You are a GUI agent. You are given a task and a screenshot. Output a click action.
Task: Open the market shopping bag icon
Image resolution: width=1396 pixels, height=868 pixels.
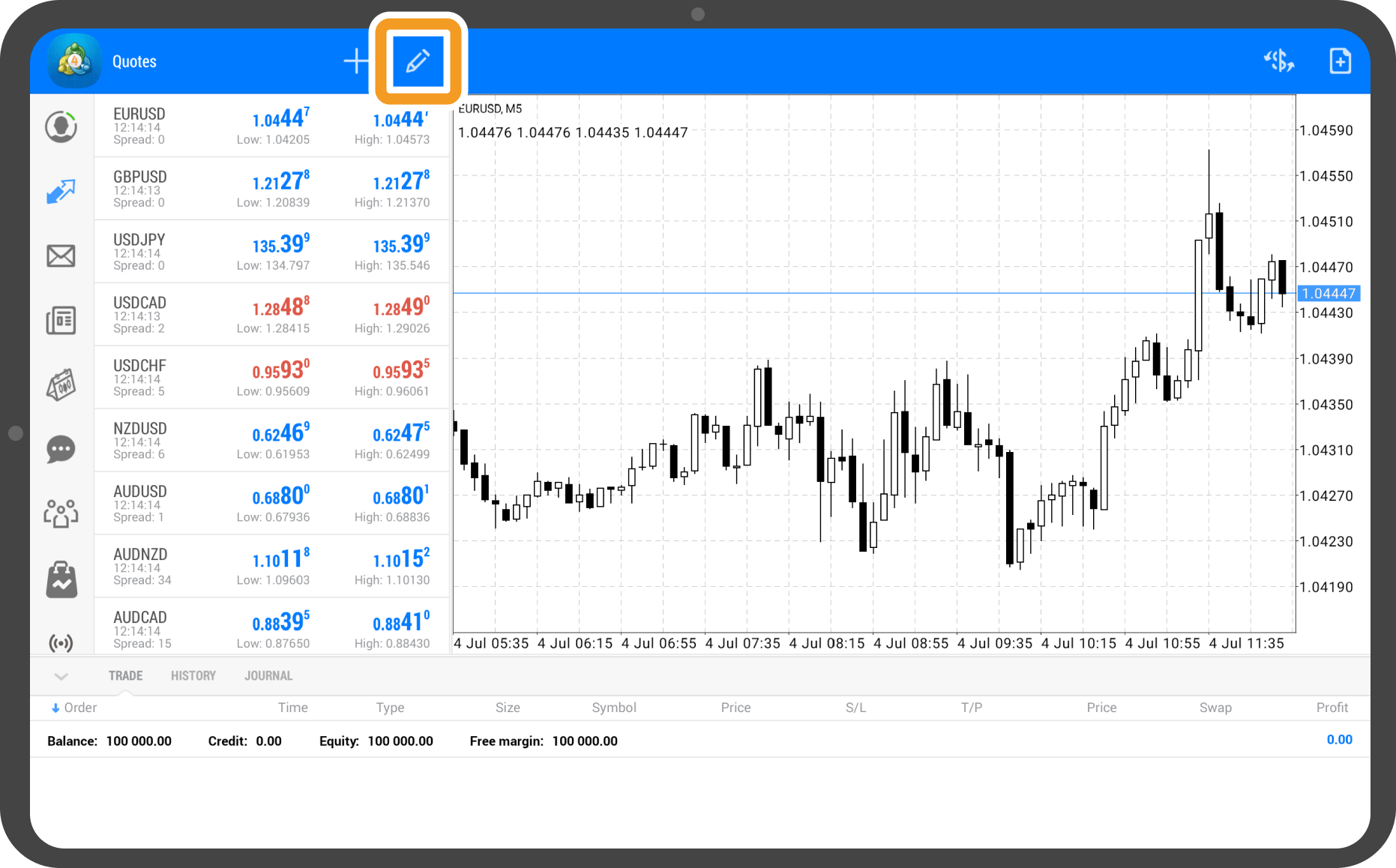(61, 579)
